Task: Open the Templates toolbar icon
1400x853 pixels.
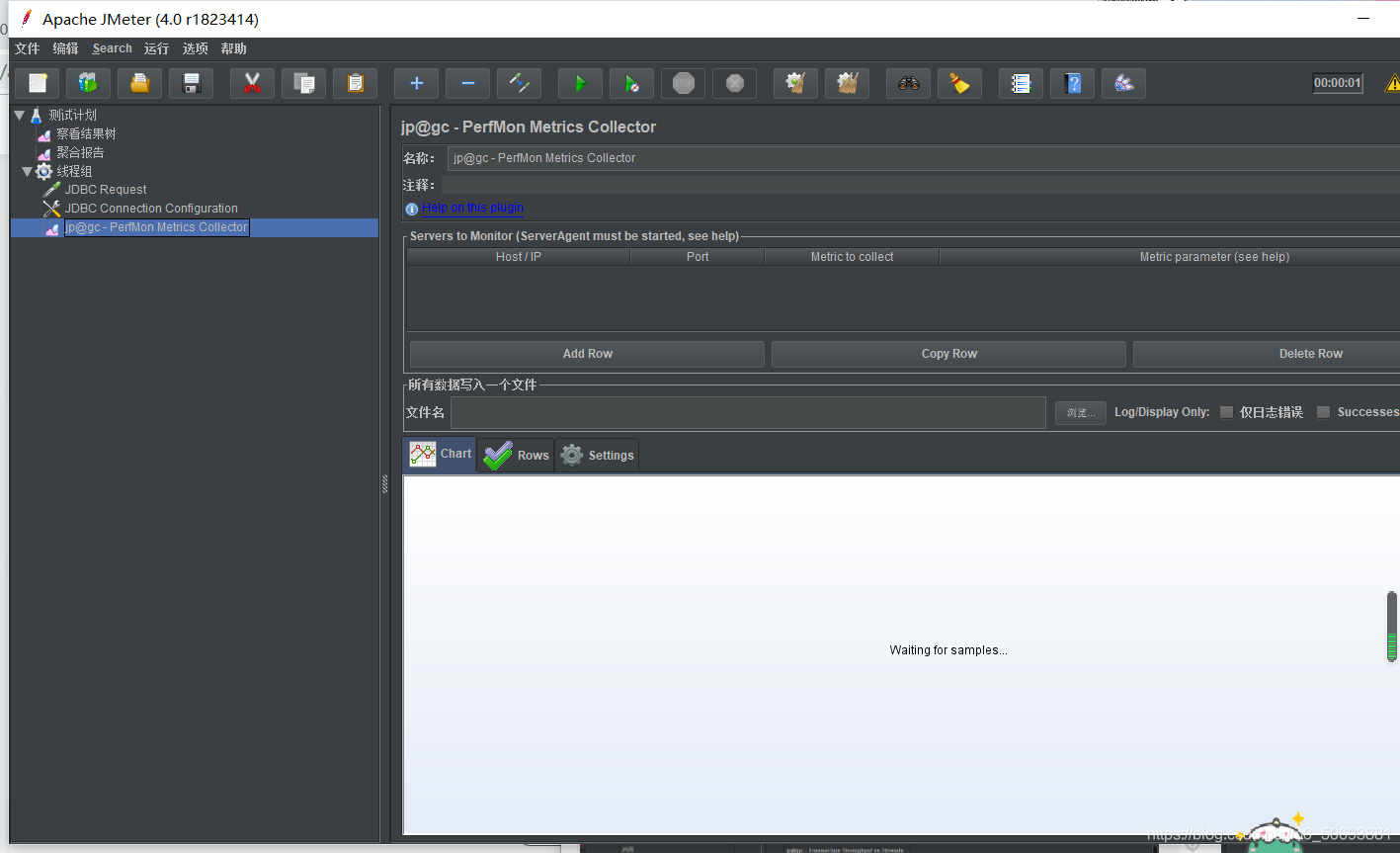Action: click(89, 83)
